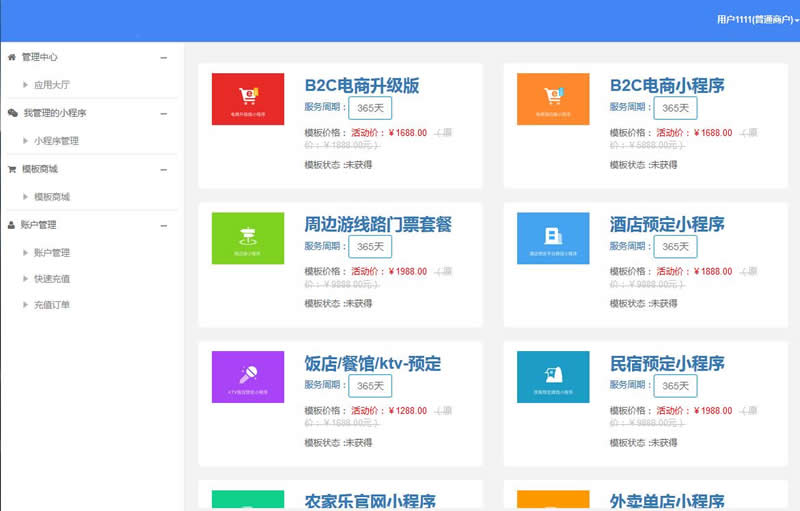The width and height of the screenshot is (800, 511).
Task: Open the orange B2C电商小程序 cart thumbnail
Action: (x=553, y=99)
